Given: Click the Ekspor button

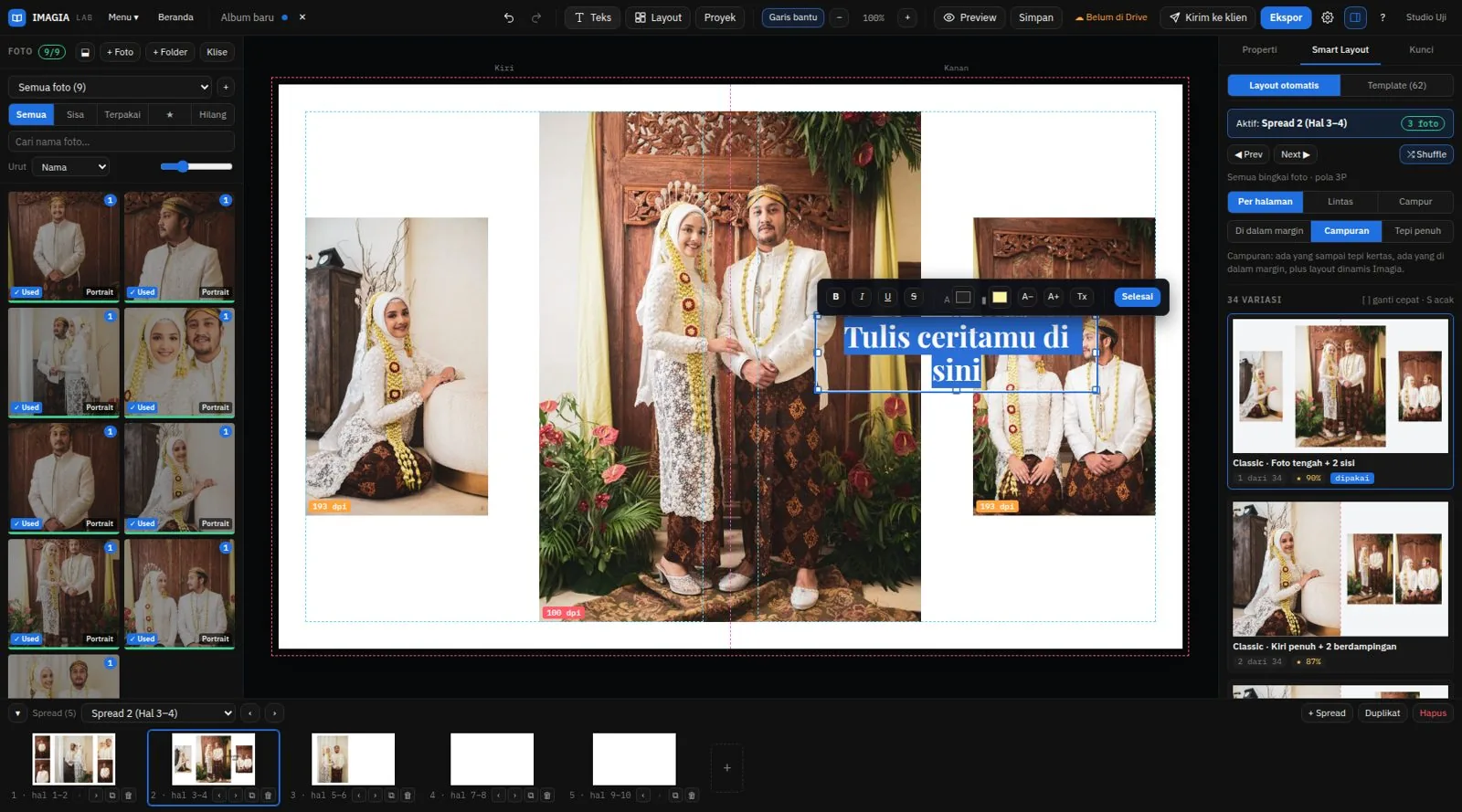Looking at the screenshot, I should point(1286,17).
